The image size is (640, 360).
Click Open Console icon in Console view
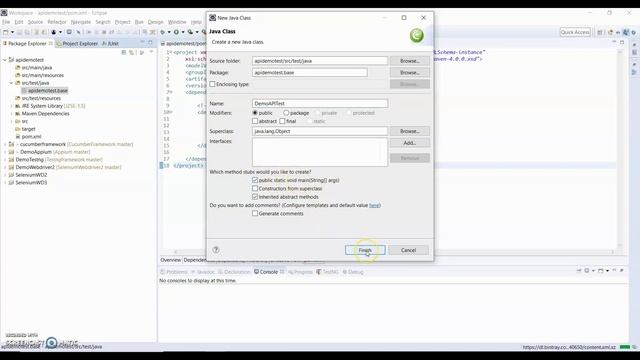coord(601,271)
